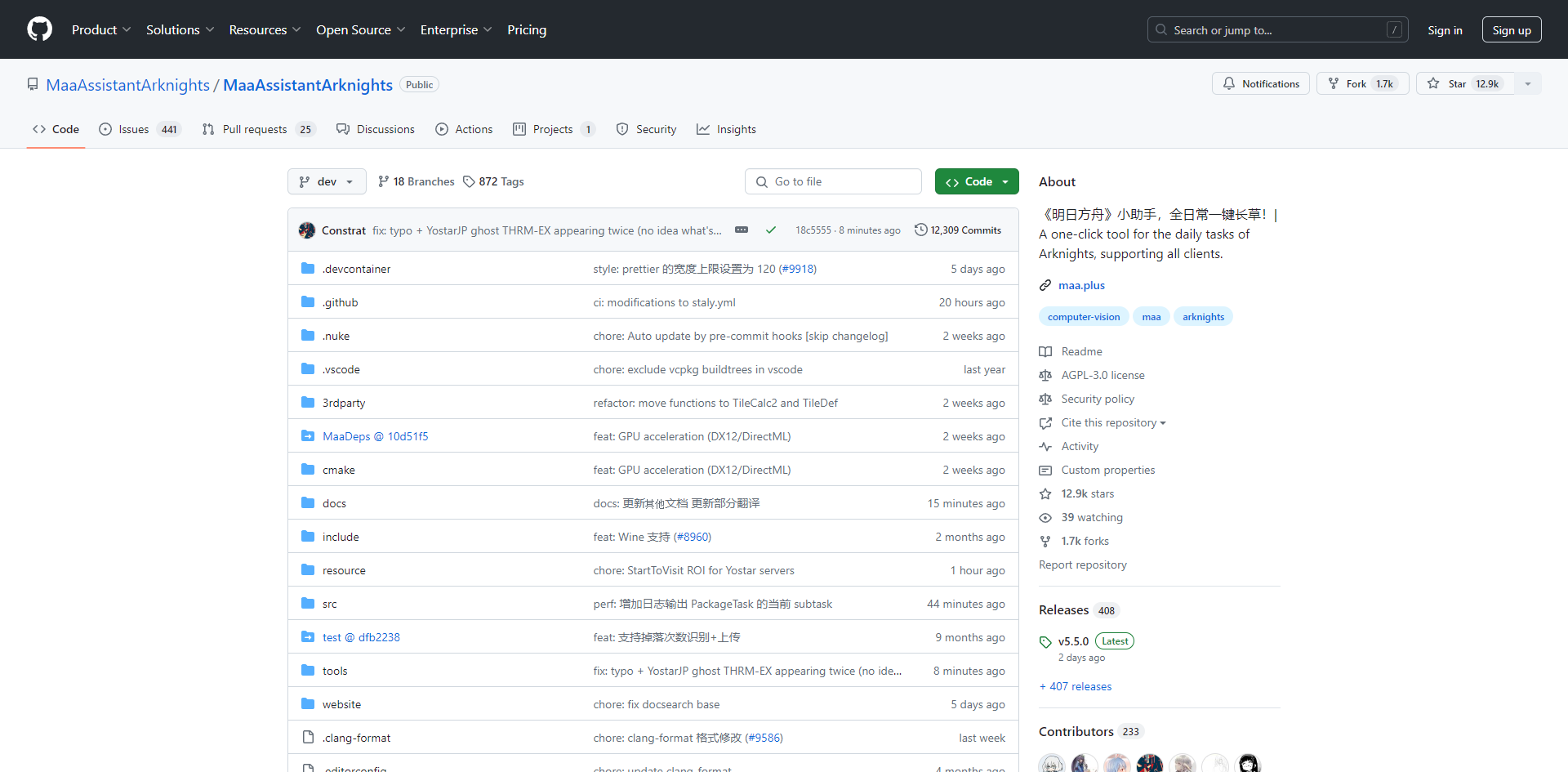Click the submodule icon for test

[308, 636]
